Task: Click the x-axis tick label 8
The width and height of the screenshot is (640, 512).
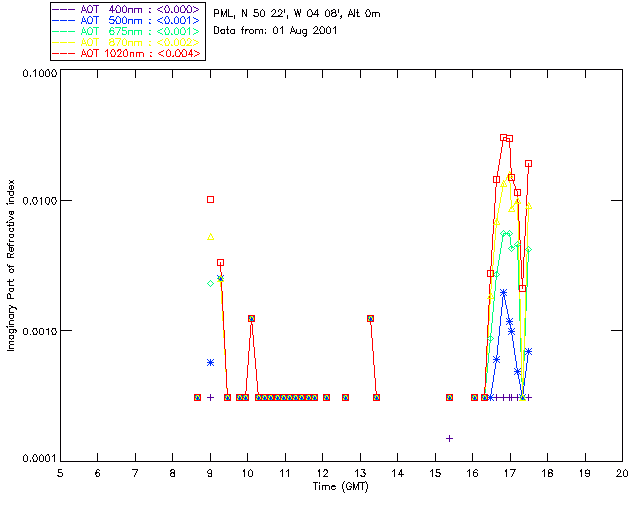Action: 173,473
